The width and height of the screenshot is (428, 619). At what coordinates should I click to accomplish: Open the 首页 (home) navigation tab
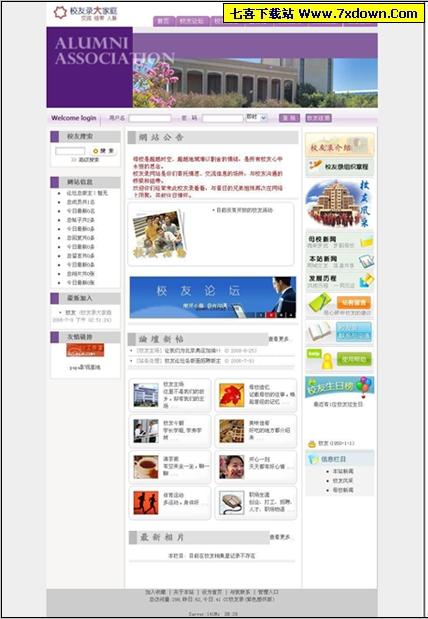point(163,21)
